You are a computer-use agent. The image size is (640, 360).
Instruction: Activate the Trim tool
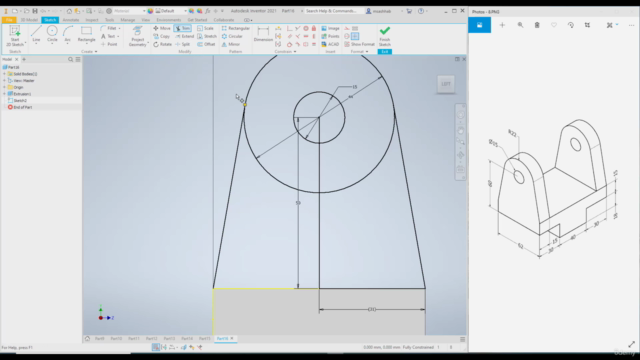coord(182,28)
